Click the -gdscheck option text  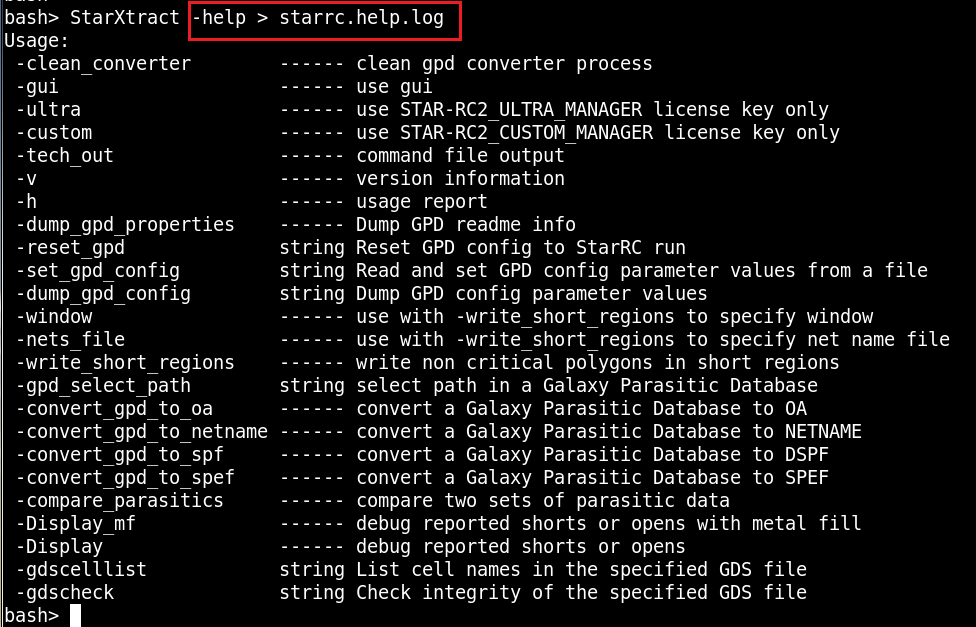click(x=65, y=593)
